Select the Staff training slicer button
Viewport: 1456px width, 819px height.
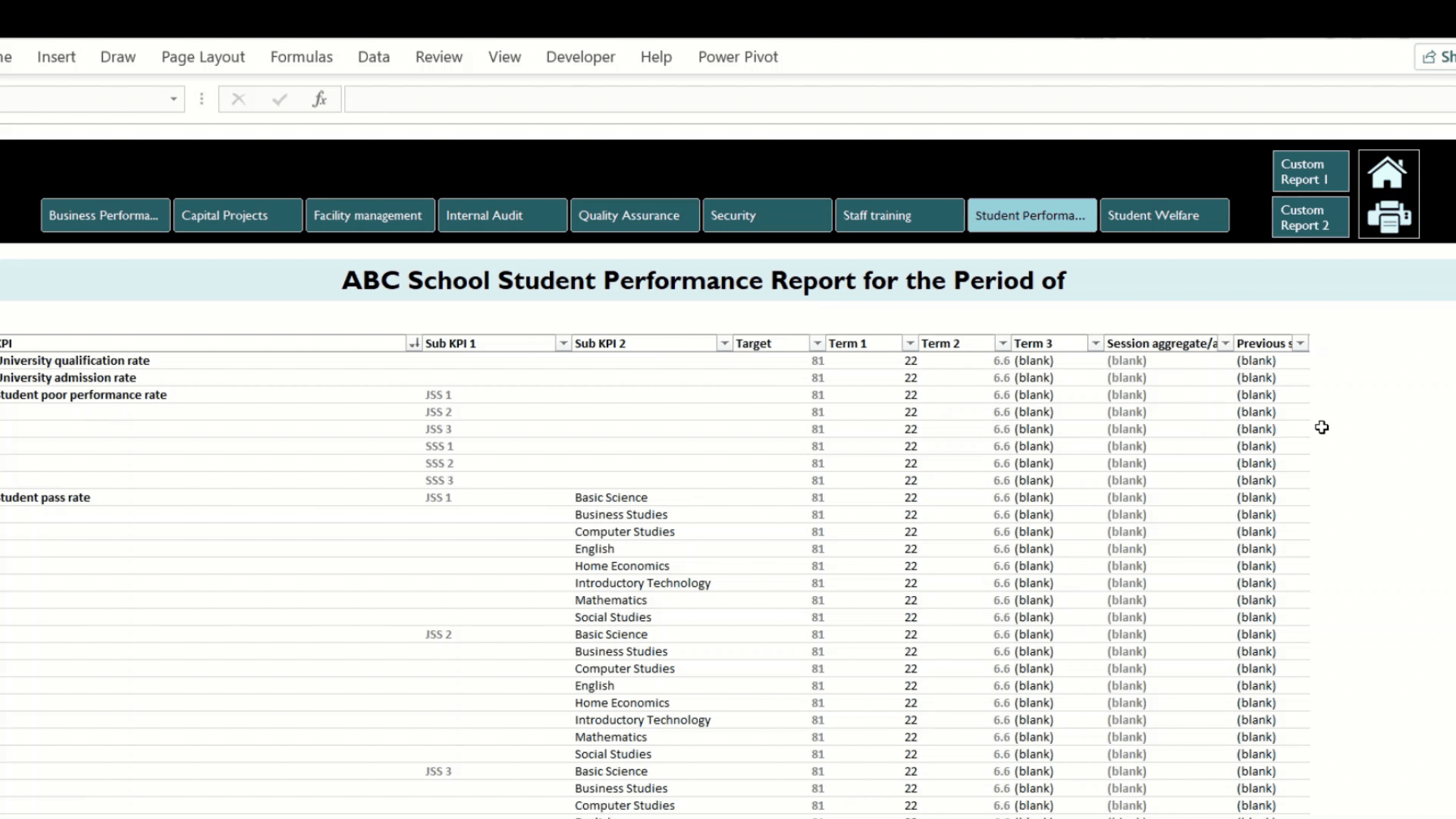899,215
